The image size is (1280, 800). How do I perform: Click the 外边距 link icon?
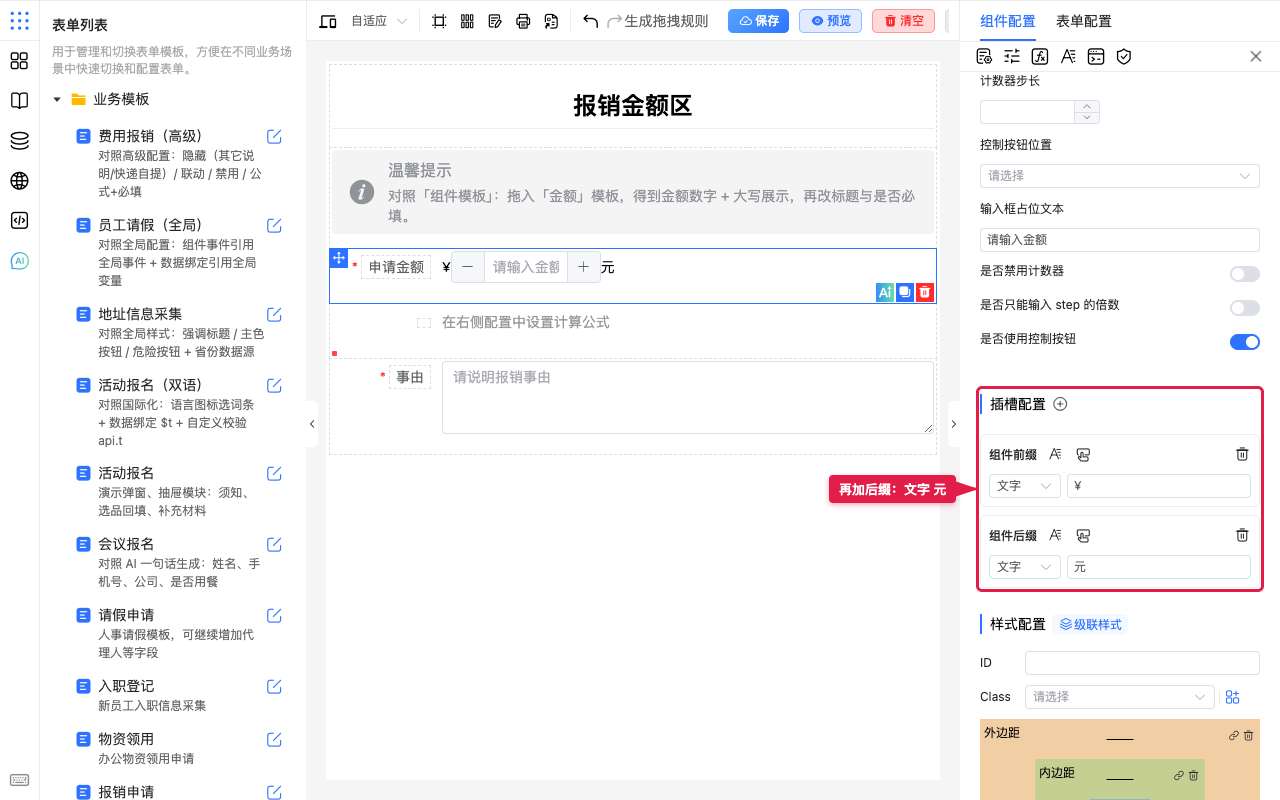[1234, 735]
